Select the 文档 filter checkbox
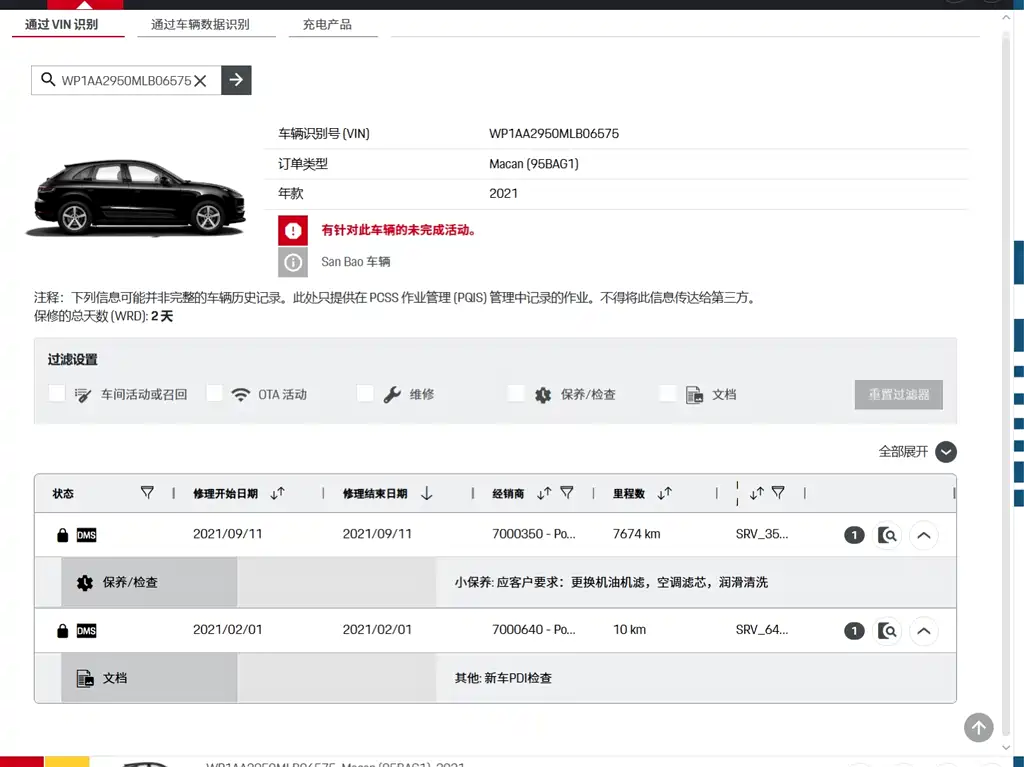The width and height of the screenshot is (1024, 767). pos(667,393)
